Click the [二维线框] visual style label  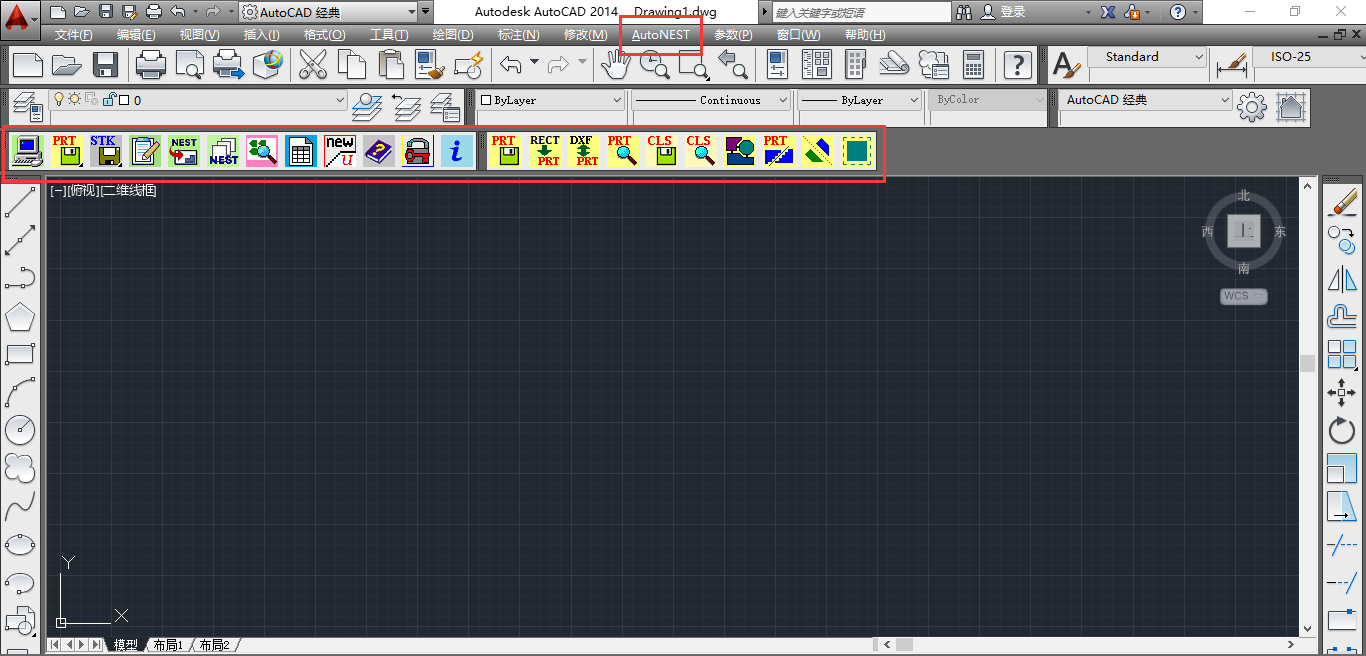(129, 191)
